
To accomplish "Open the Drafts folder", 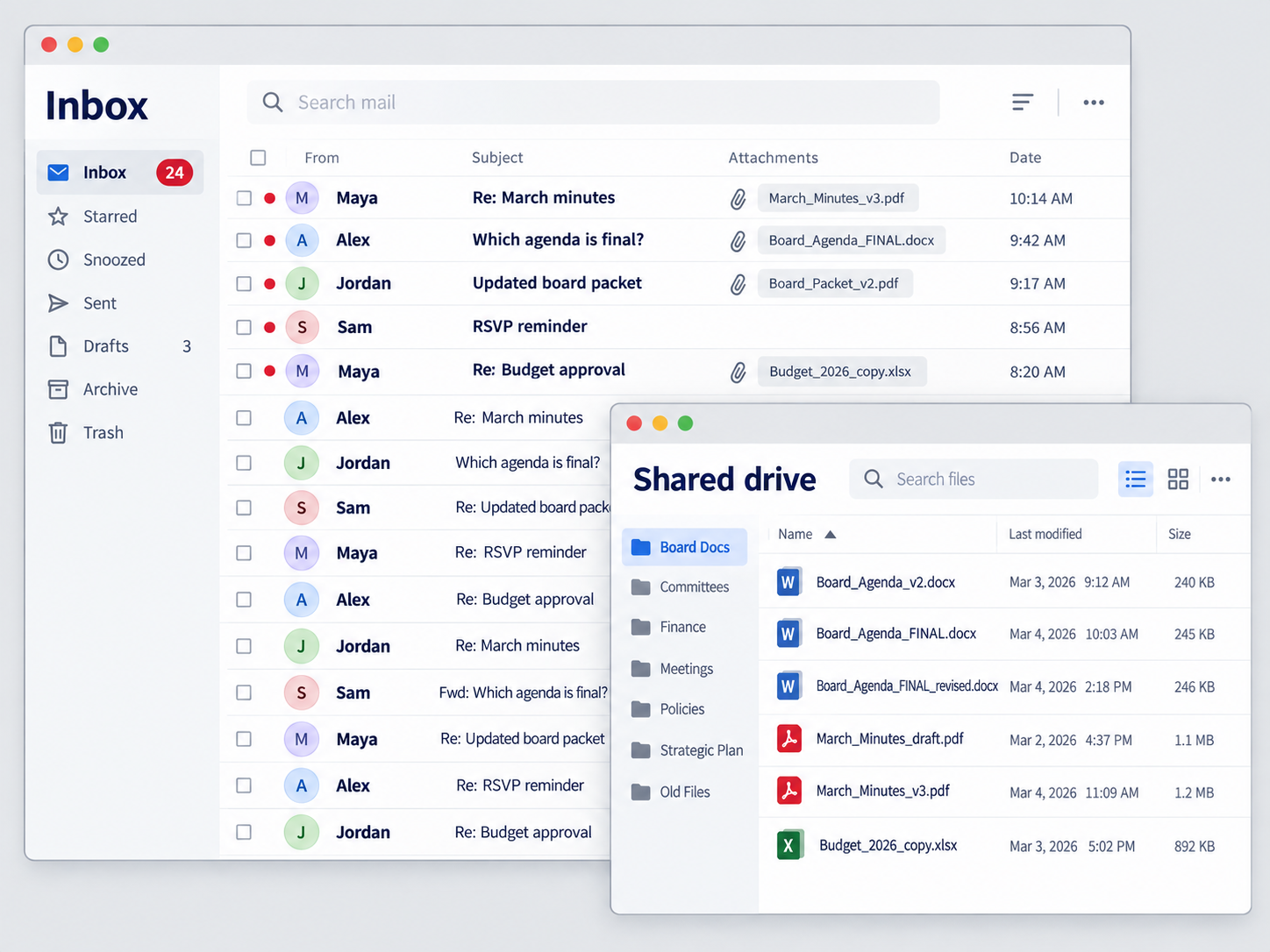I will 120,346.
